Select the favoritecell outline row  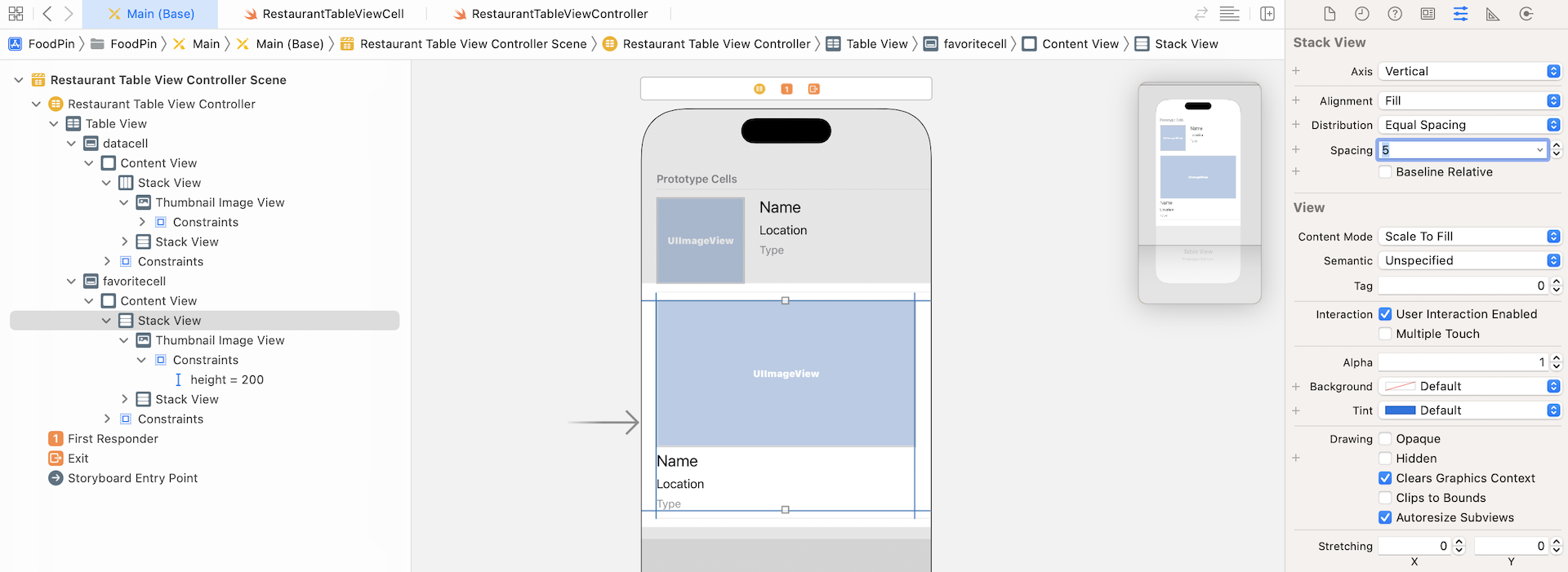click(134, 282)
